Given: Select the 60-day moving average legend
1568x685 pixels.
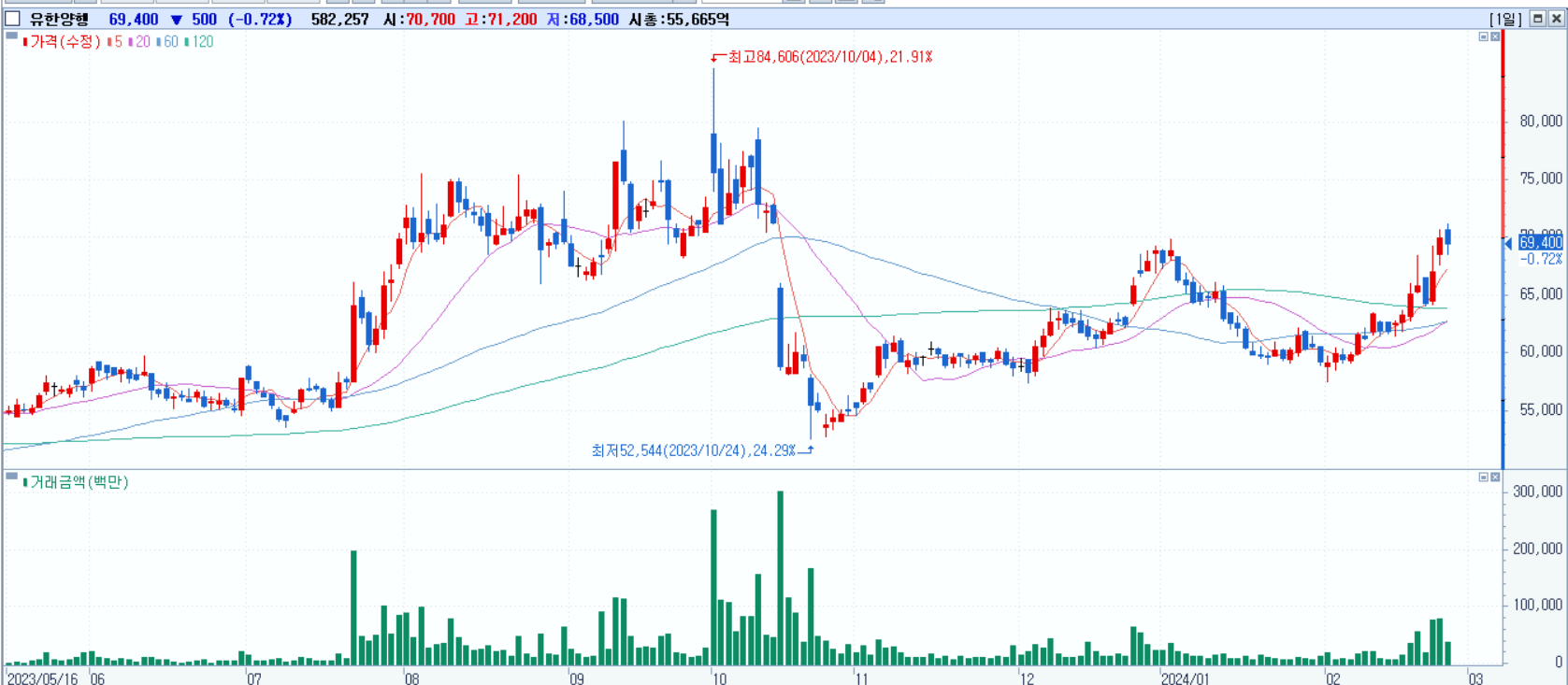Looking at the screenshot, I should click(x=168, y=42).
